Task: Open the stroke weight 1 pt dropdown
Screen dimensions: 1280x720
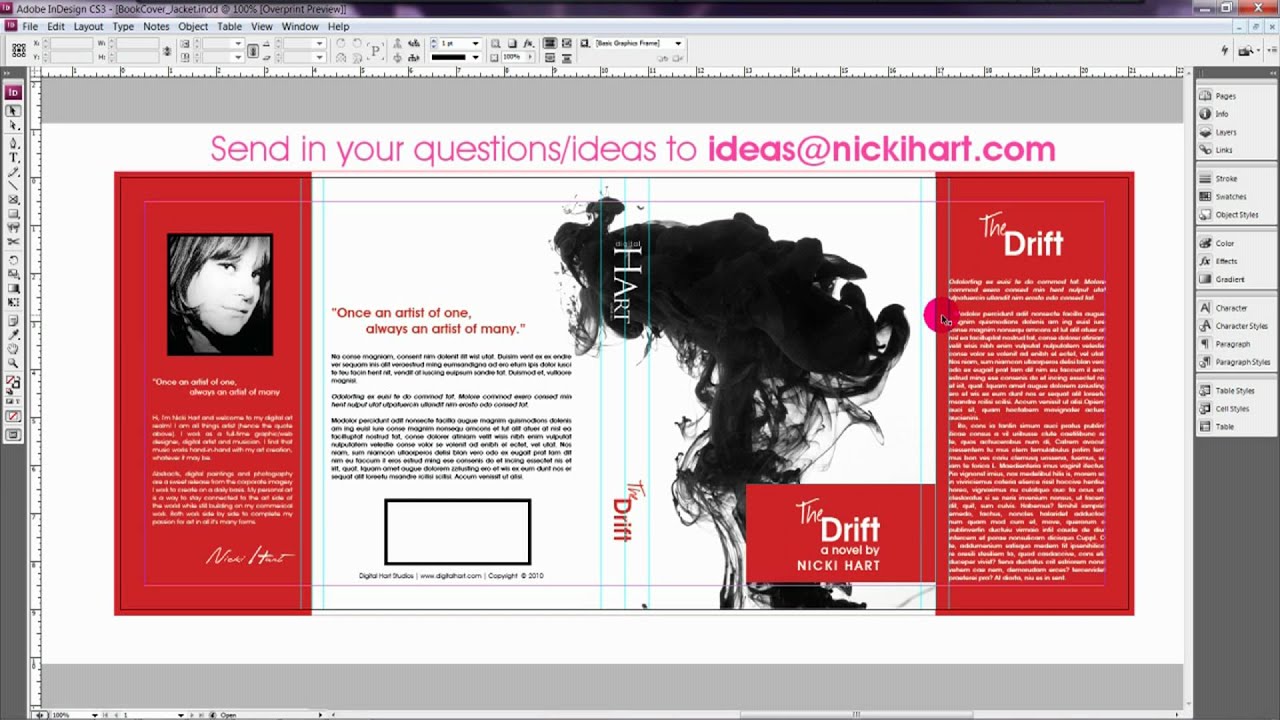Action: click(477, 43)
